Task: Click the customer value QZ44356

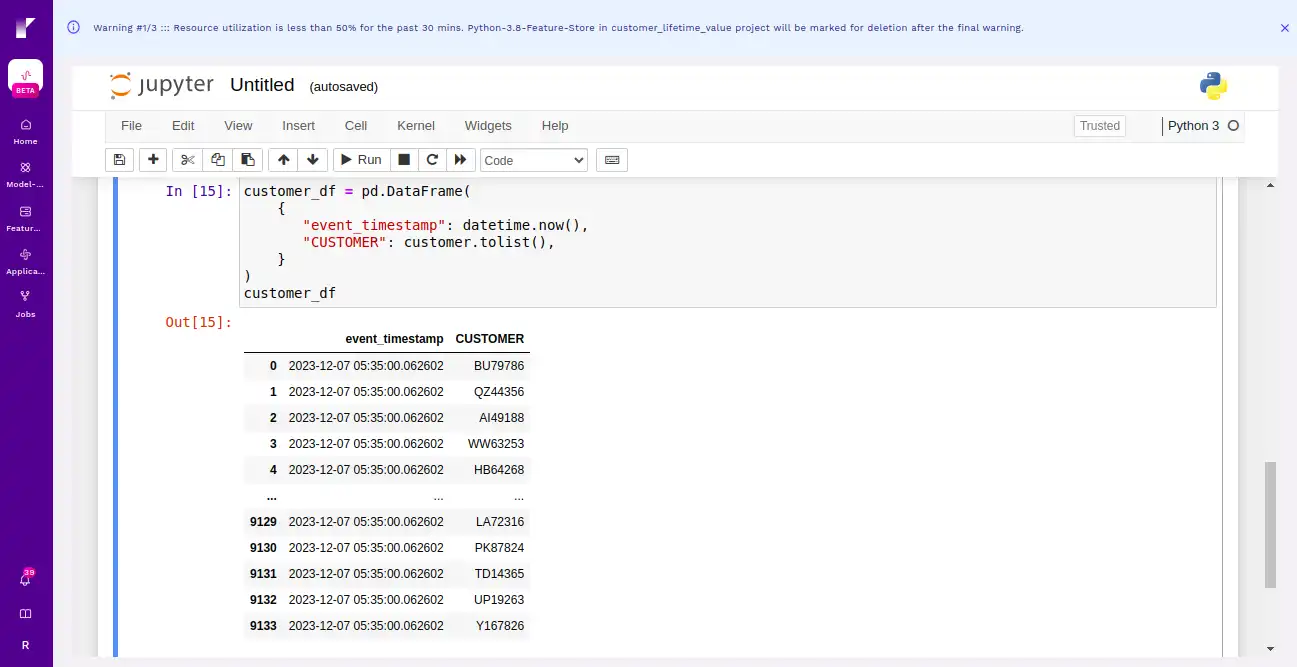Action: (499, 392)
